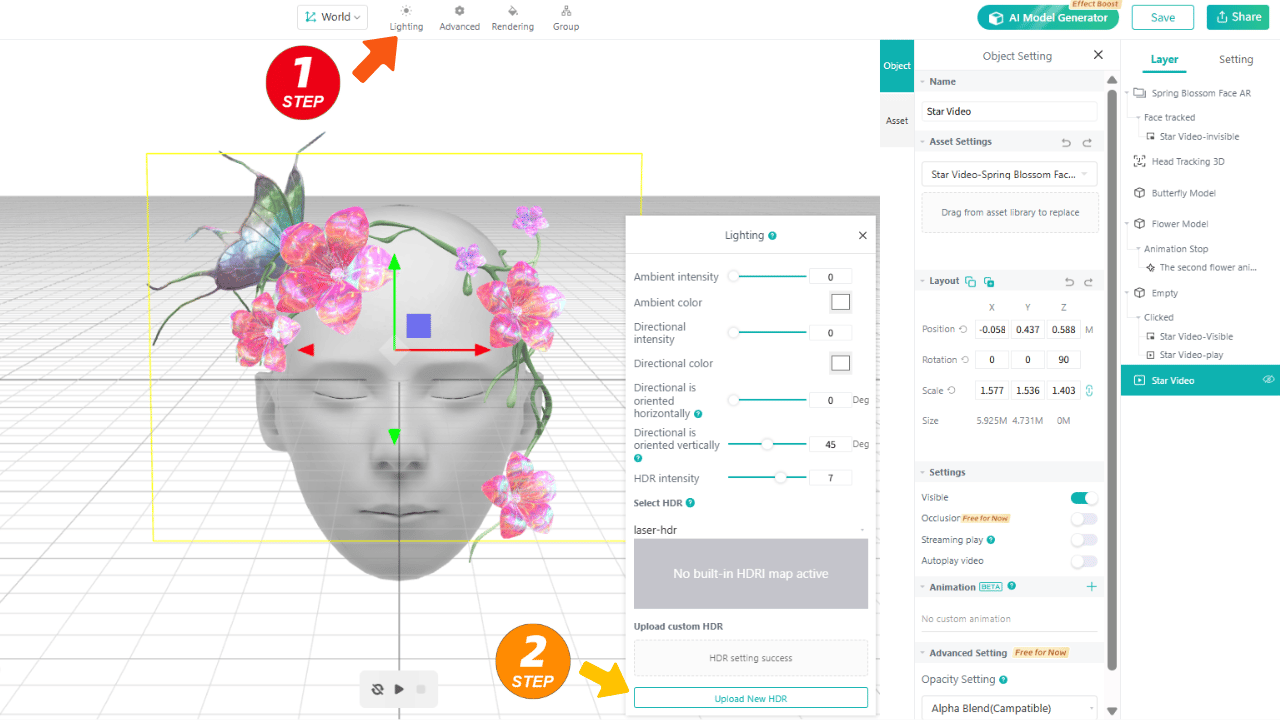Click the scale lock proportions icon
This screenshot has width=1280, height=720.
point(1089,391)
